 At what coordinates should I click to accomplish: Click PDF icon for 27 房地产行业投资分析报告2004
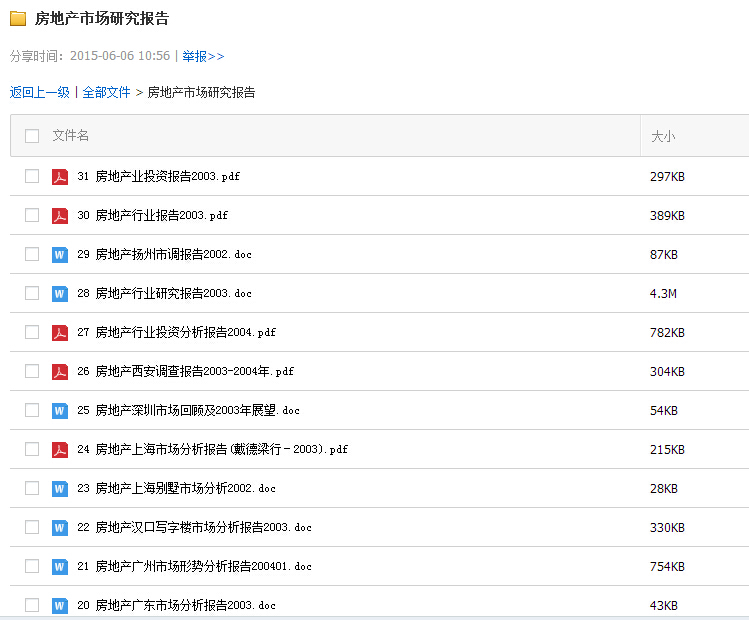coord(60,333)
